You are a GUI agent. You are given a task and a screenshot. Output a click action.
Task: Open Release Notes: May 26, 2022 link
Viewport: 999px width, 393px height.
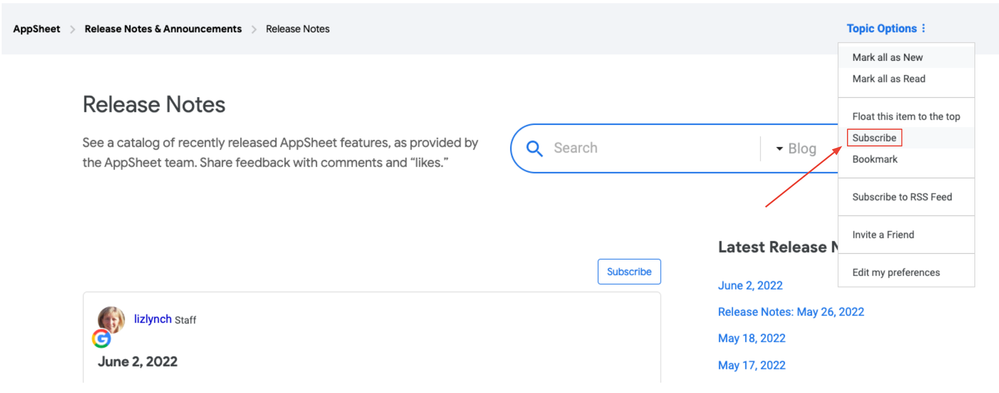[791, 311]
